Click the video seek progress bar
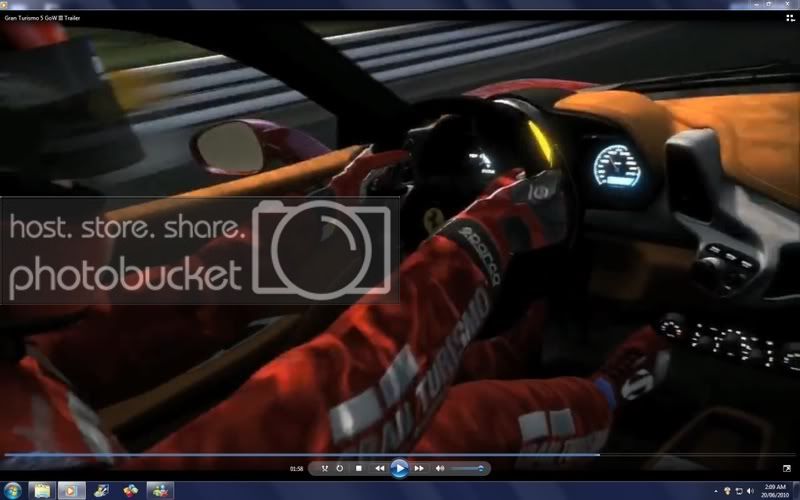This screenshot has width=800, height=500. [x=400, y=455]
